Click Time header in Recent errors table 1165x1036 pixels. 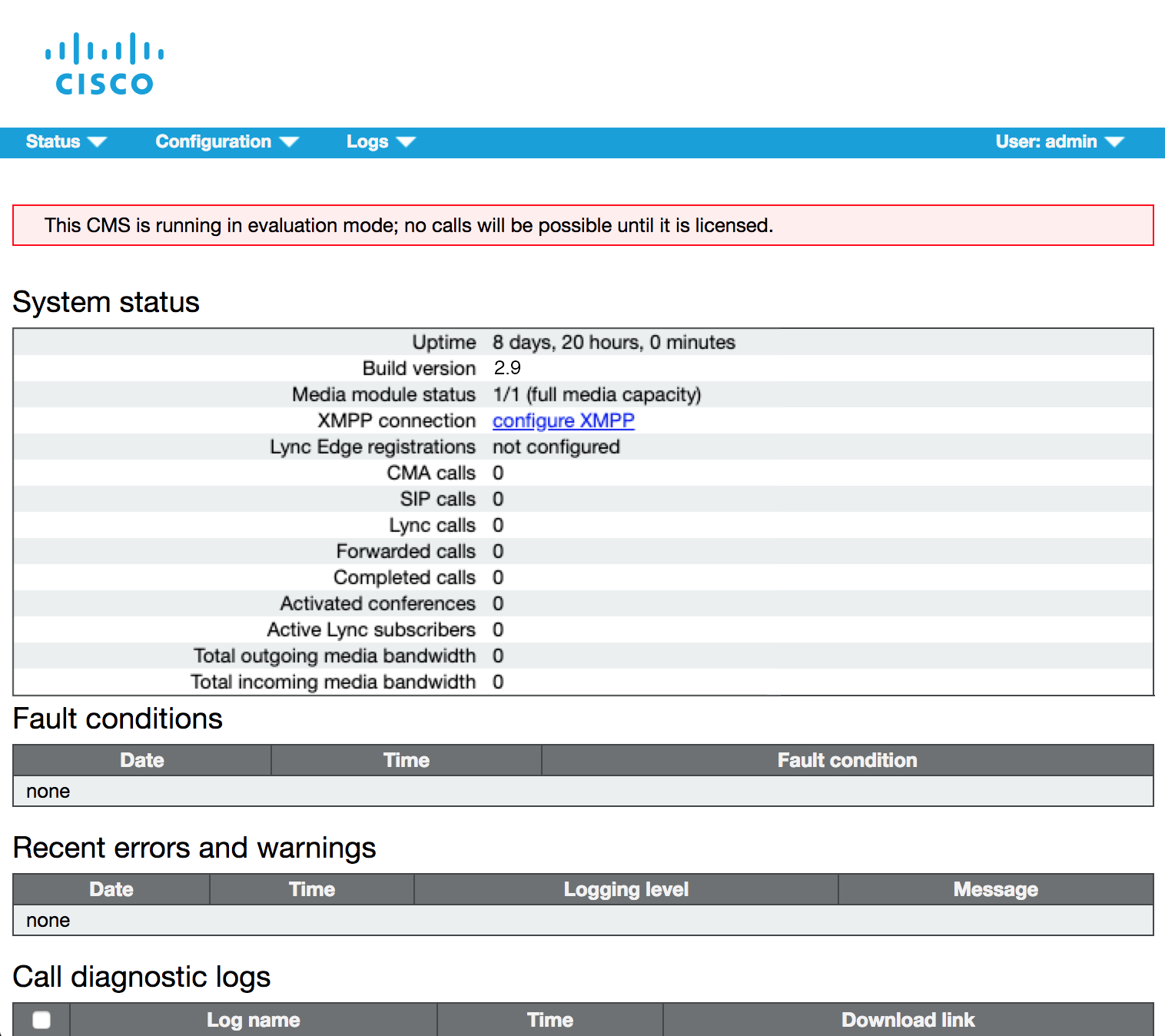pos(312,889)
